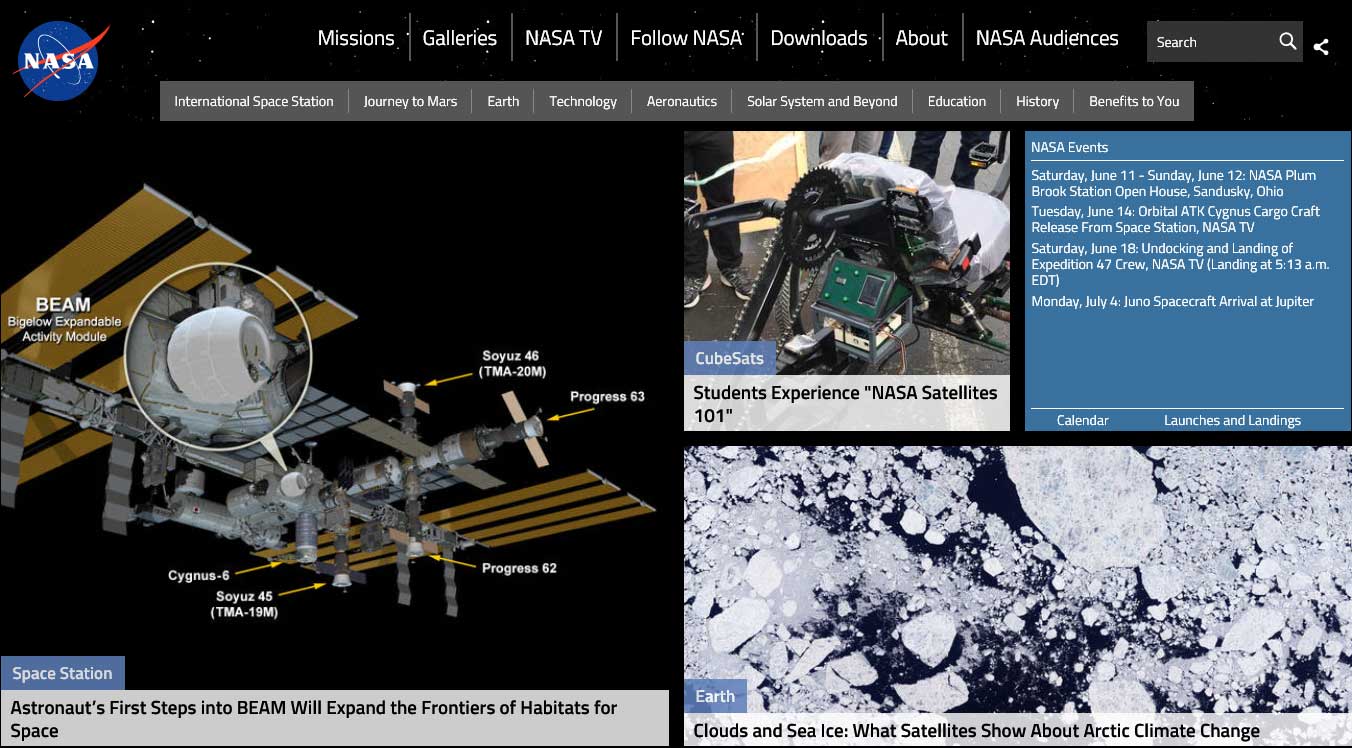Open the Juno Spacecraft Arrival event
The width and height of the screenshot is (1352, 748).
[1172, 301]
